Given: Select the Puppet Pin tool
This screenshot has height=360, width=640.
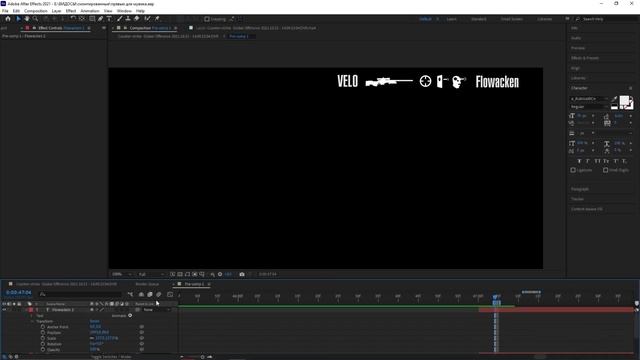Looking at the screenshot, I should [x=157, y=19].
